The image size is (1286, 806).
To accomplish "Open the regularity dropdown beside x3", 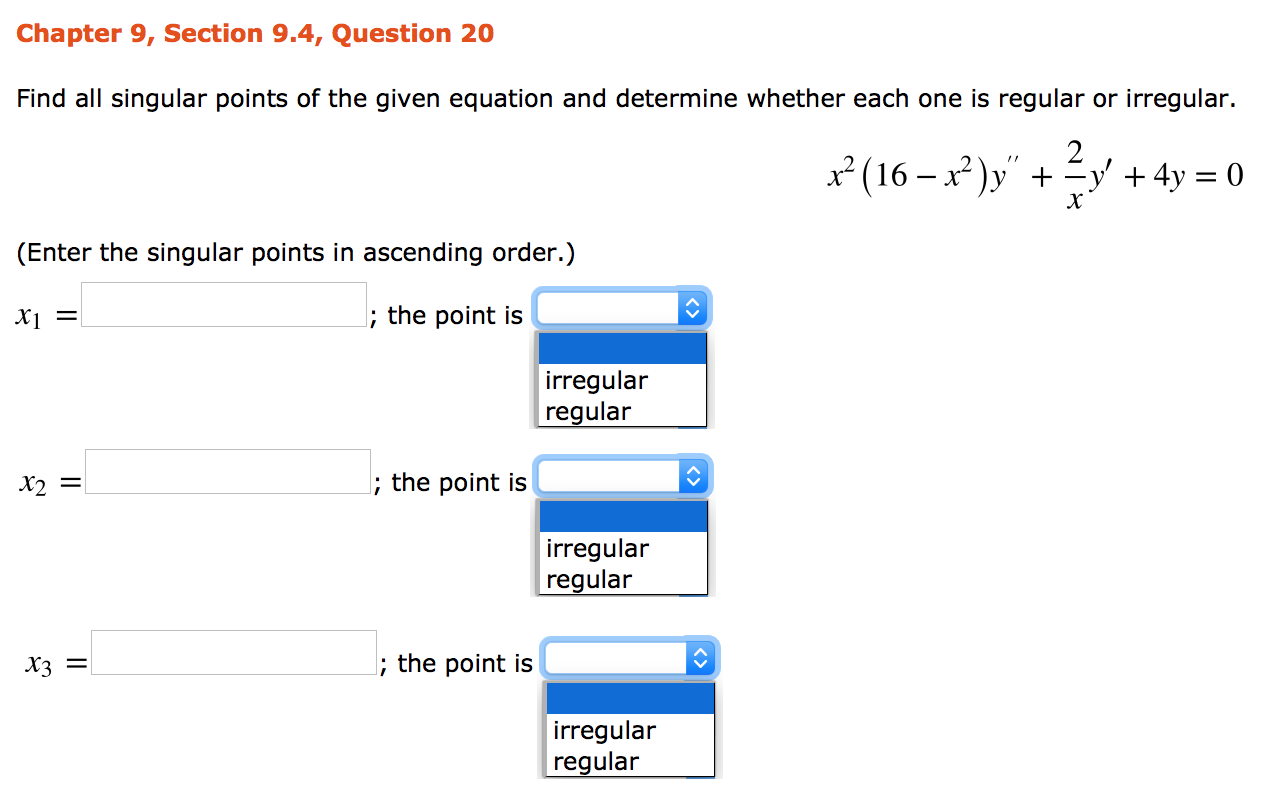I will point(617,658).
